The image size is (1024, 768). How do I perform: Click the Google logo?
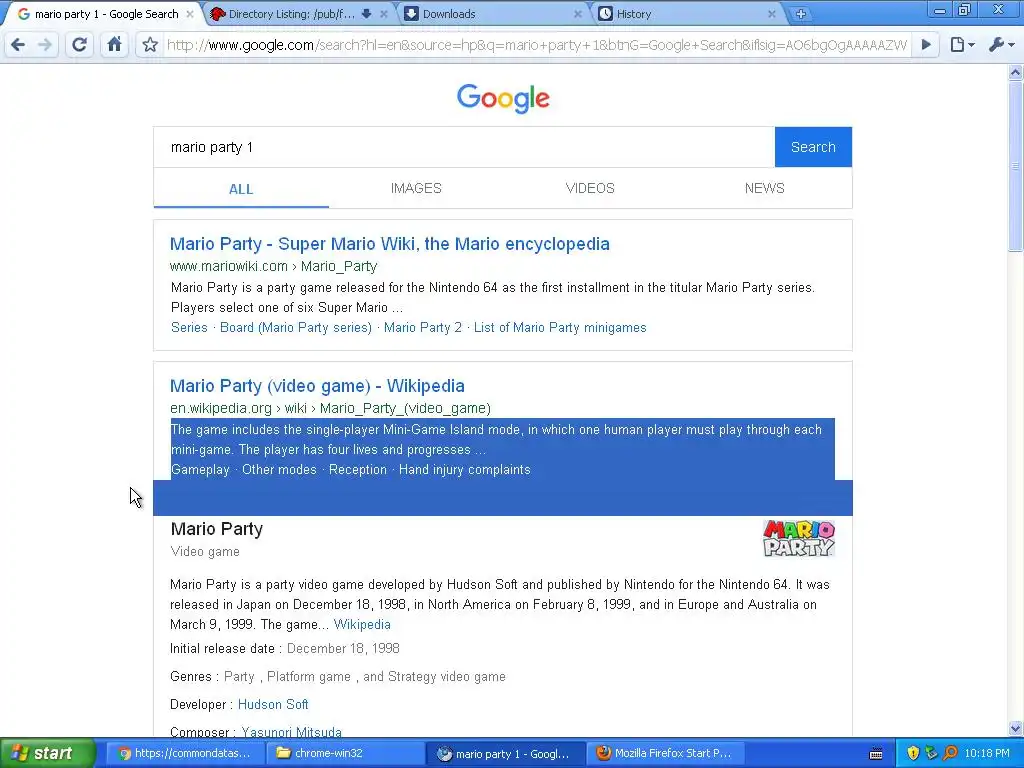point(503,98)
